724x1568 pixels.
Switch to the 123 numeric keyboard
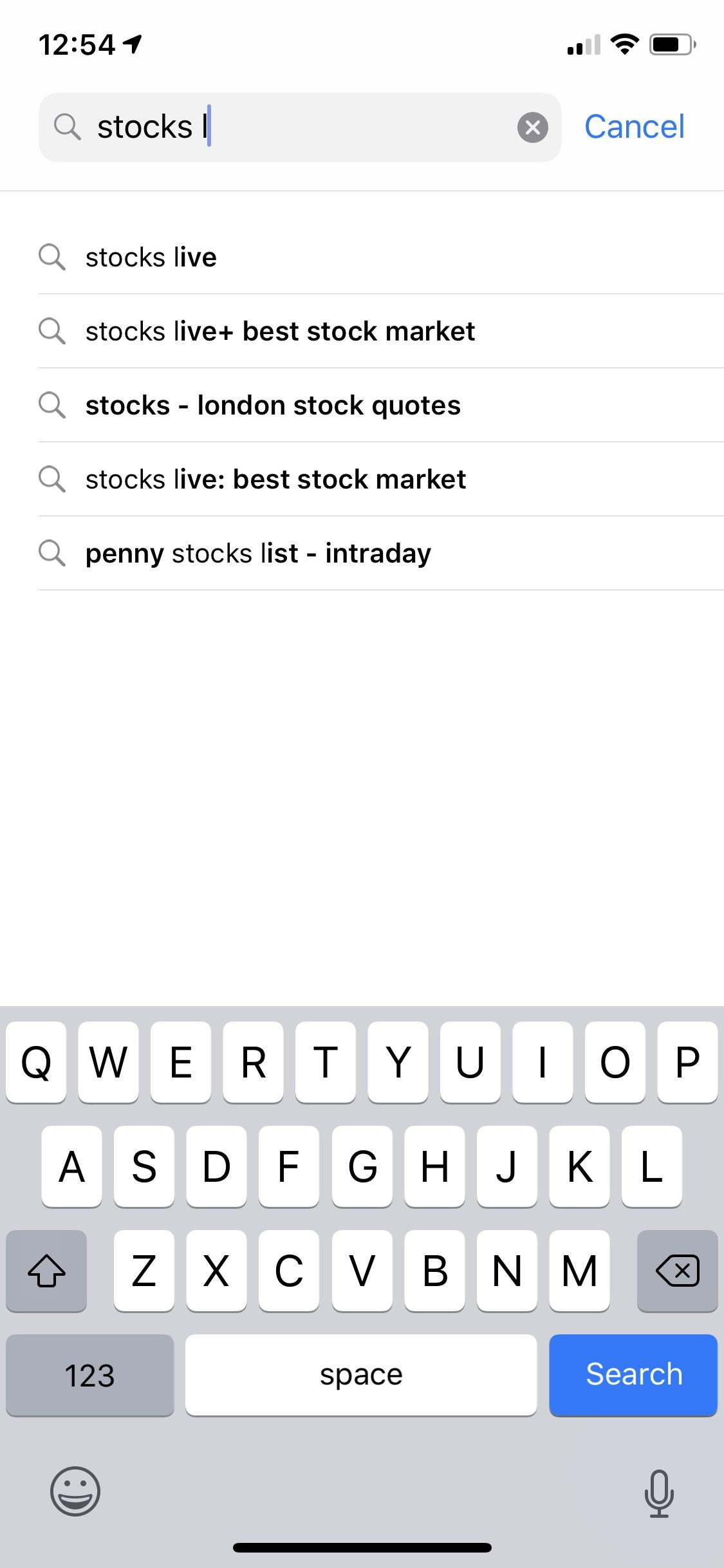point(89,1375)
